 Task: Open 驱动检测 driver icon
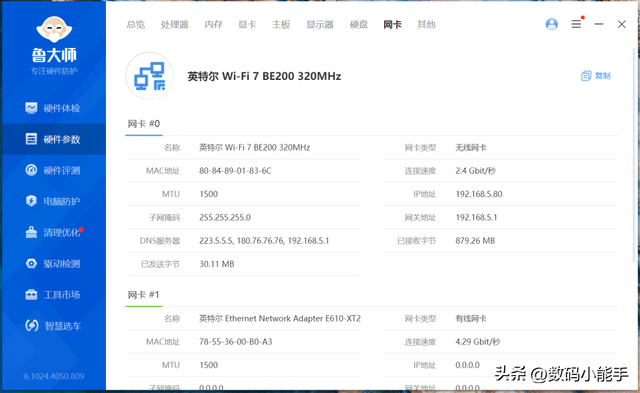(x=31, y=264)
